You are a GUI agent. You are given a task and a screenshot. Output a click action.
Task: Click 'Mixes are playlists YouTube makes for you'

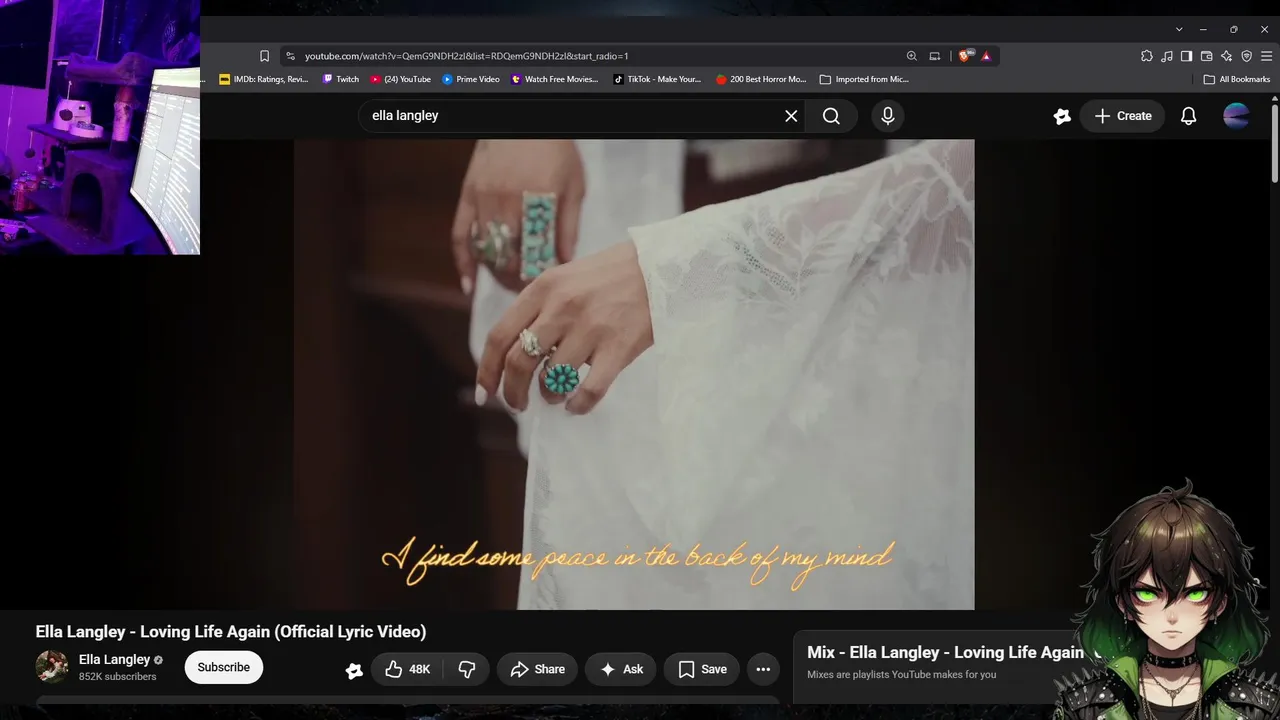[x=902, y=674]
